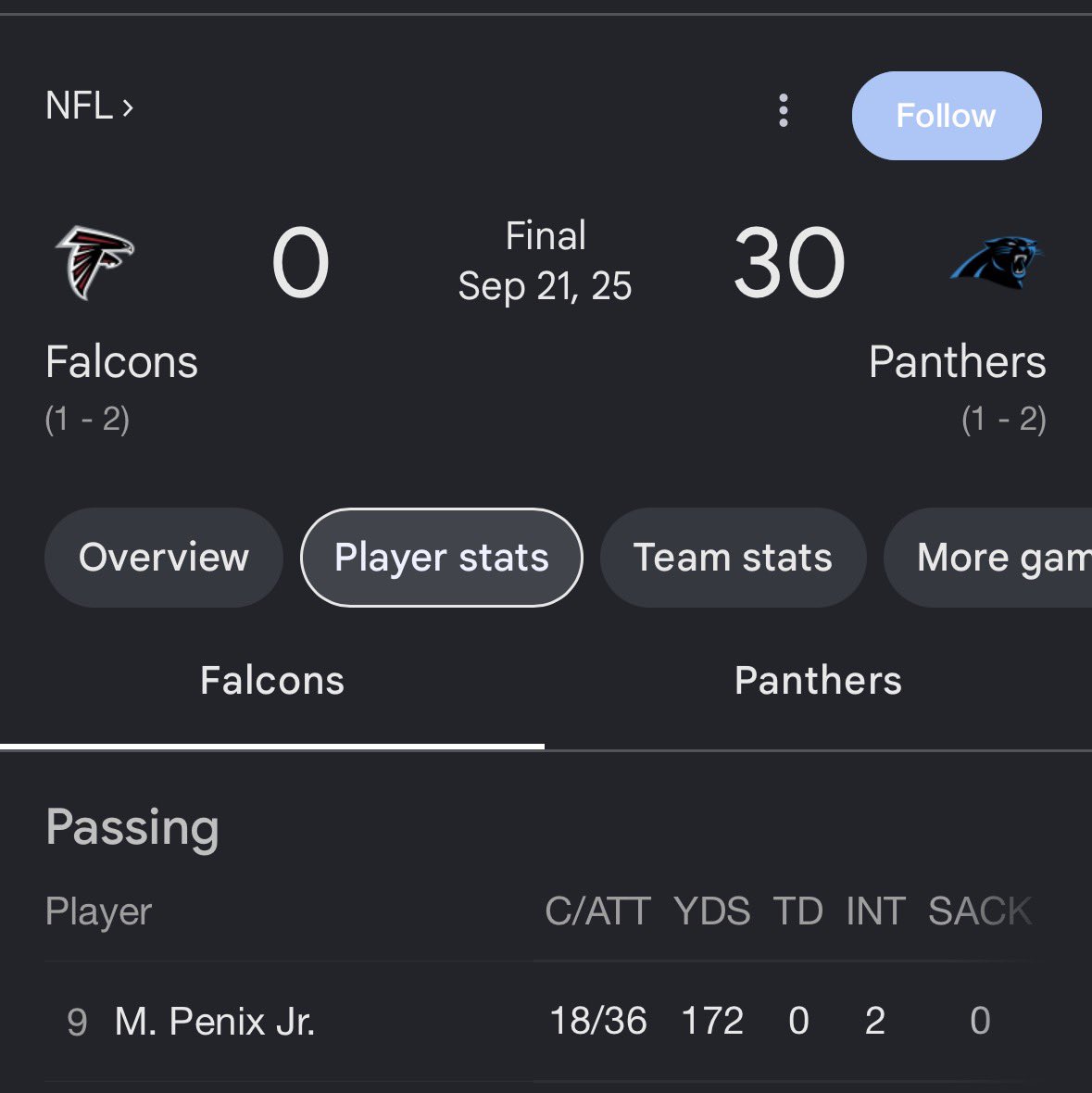Open the NFL league link

[89, 106]
